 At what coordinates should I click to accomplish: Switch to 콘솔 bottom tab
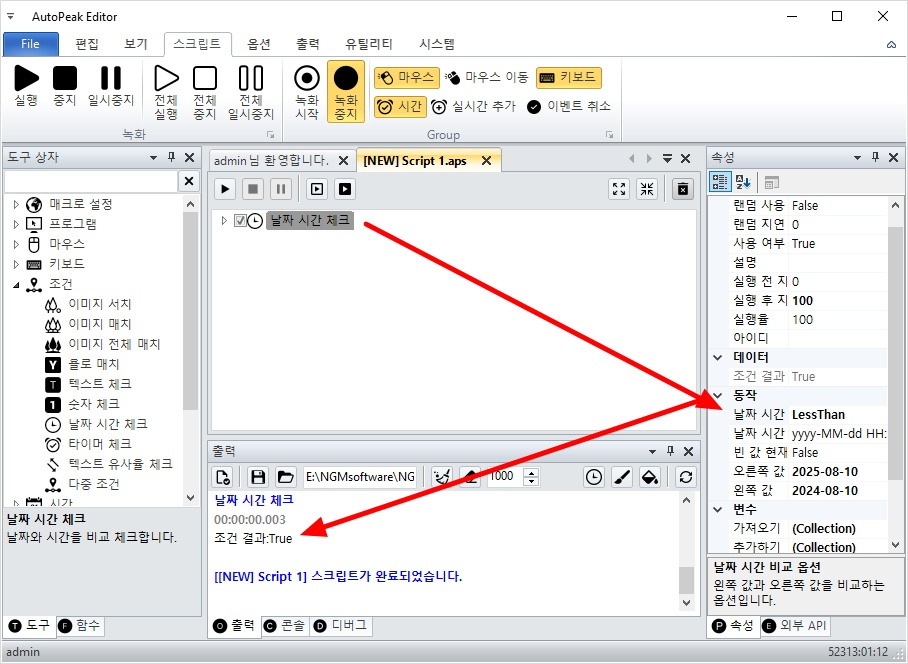285,626
